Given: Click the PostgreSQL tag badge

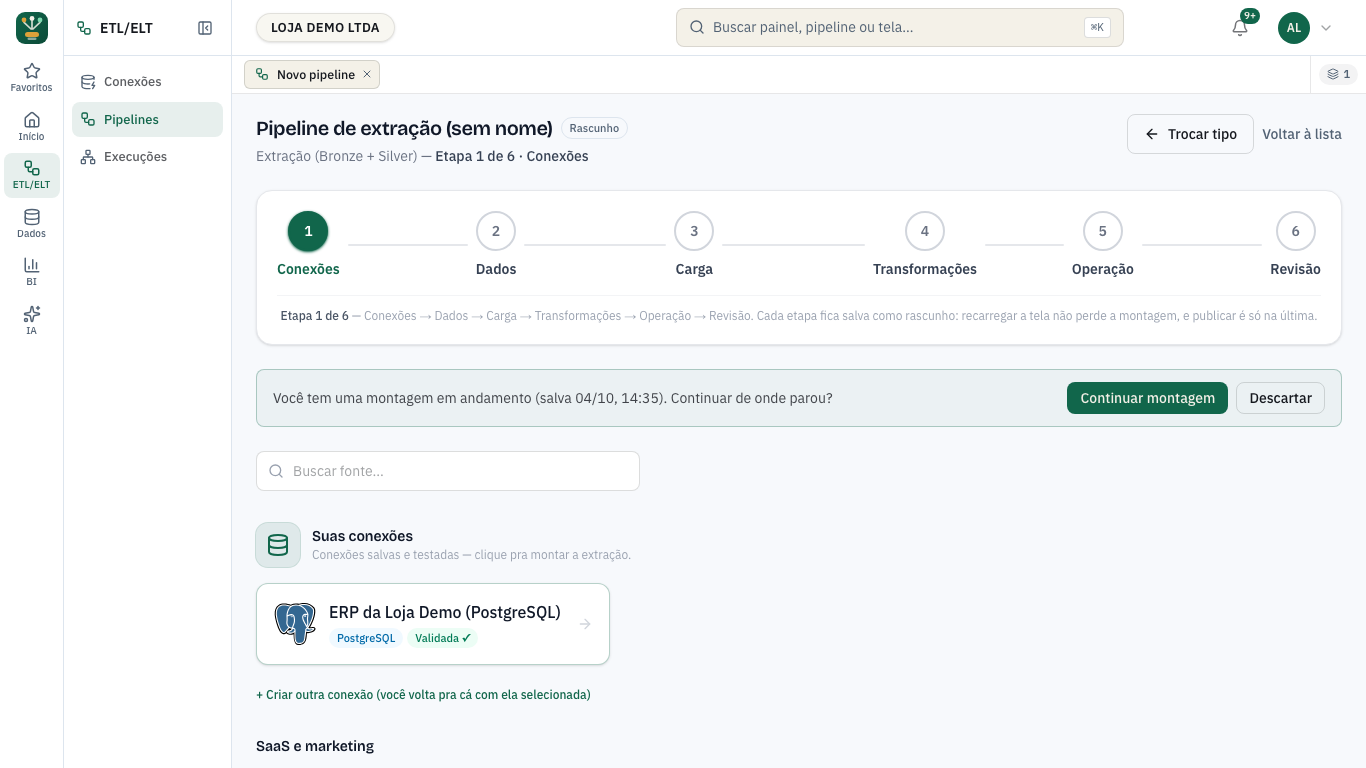Looking at the screenshot, I should [x=366, y=638].
